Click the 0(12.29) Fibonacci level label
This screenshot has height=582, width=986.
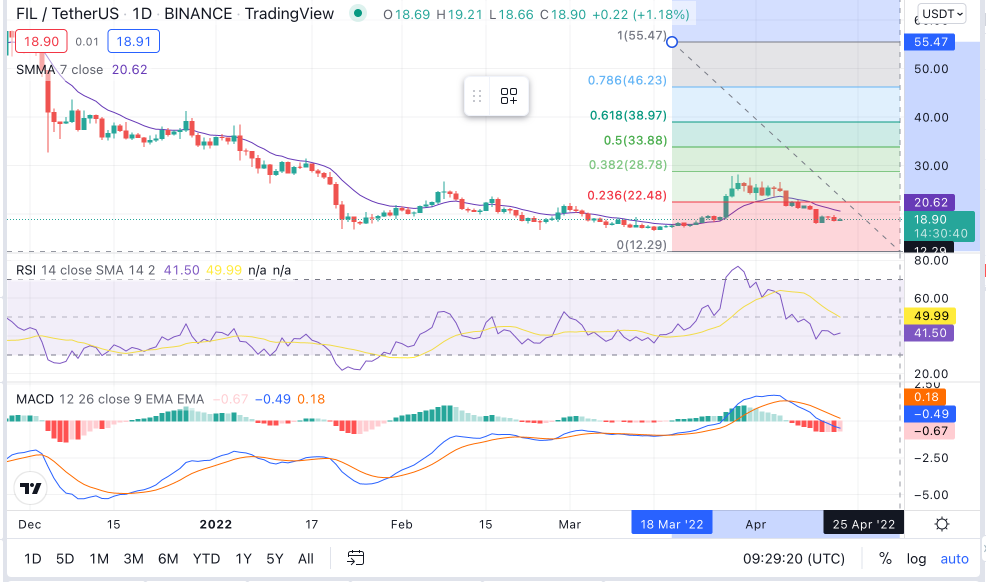pos(641,244)
